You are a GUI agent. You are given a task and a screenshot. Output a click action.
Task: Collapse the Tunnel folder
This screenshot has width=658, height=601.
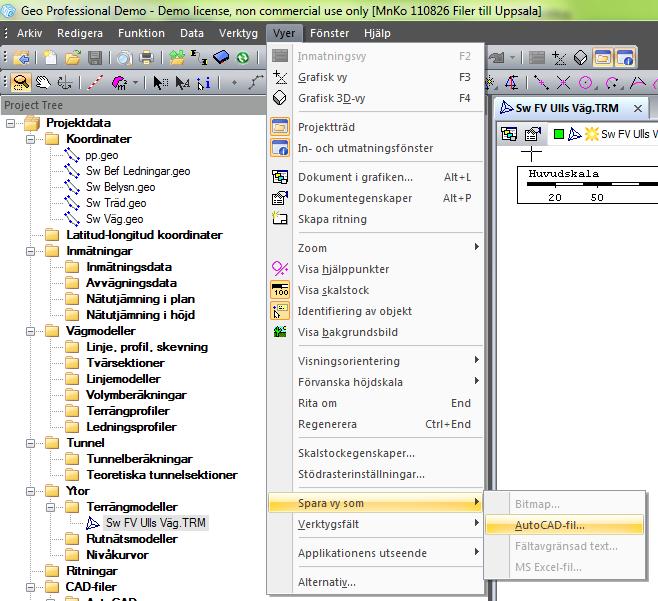[x=31, y=443]
